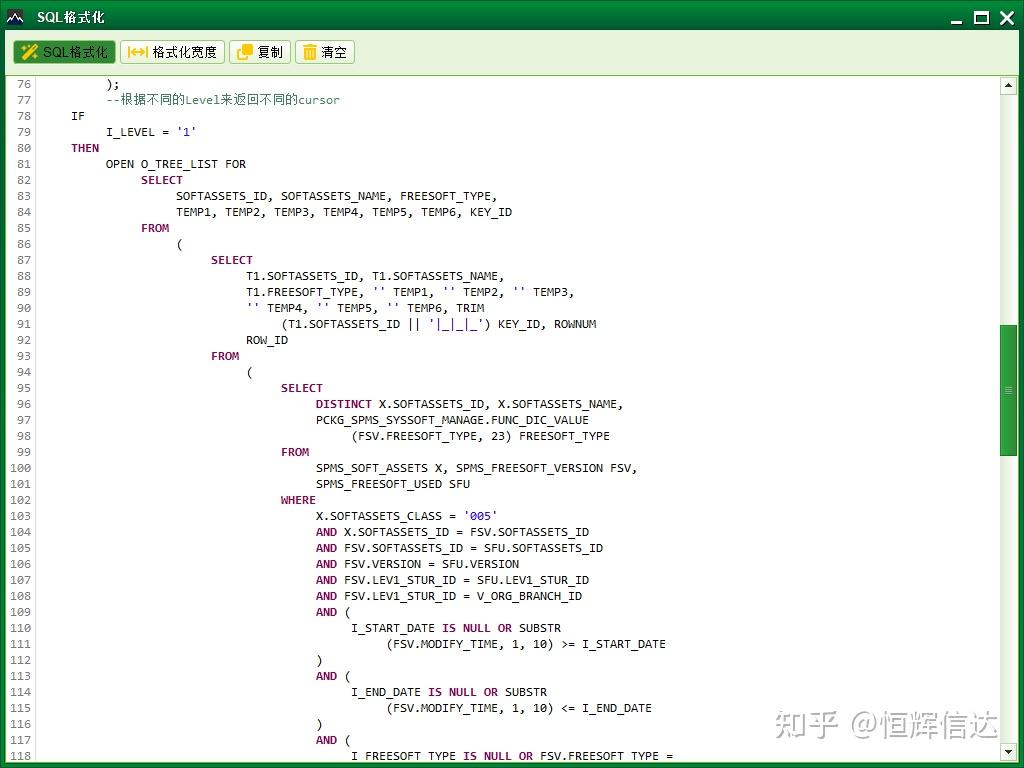This screenshot has width=1024, height=768.
Task: Click <= I_END_DATE expression line
Action: [519, 708]
